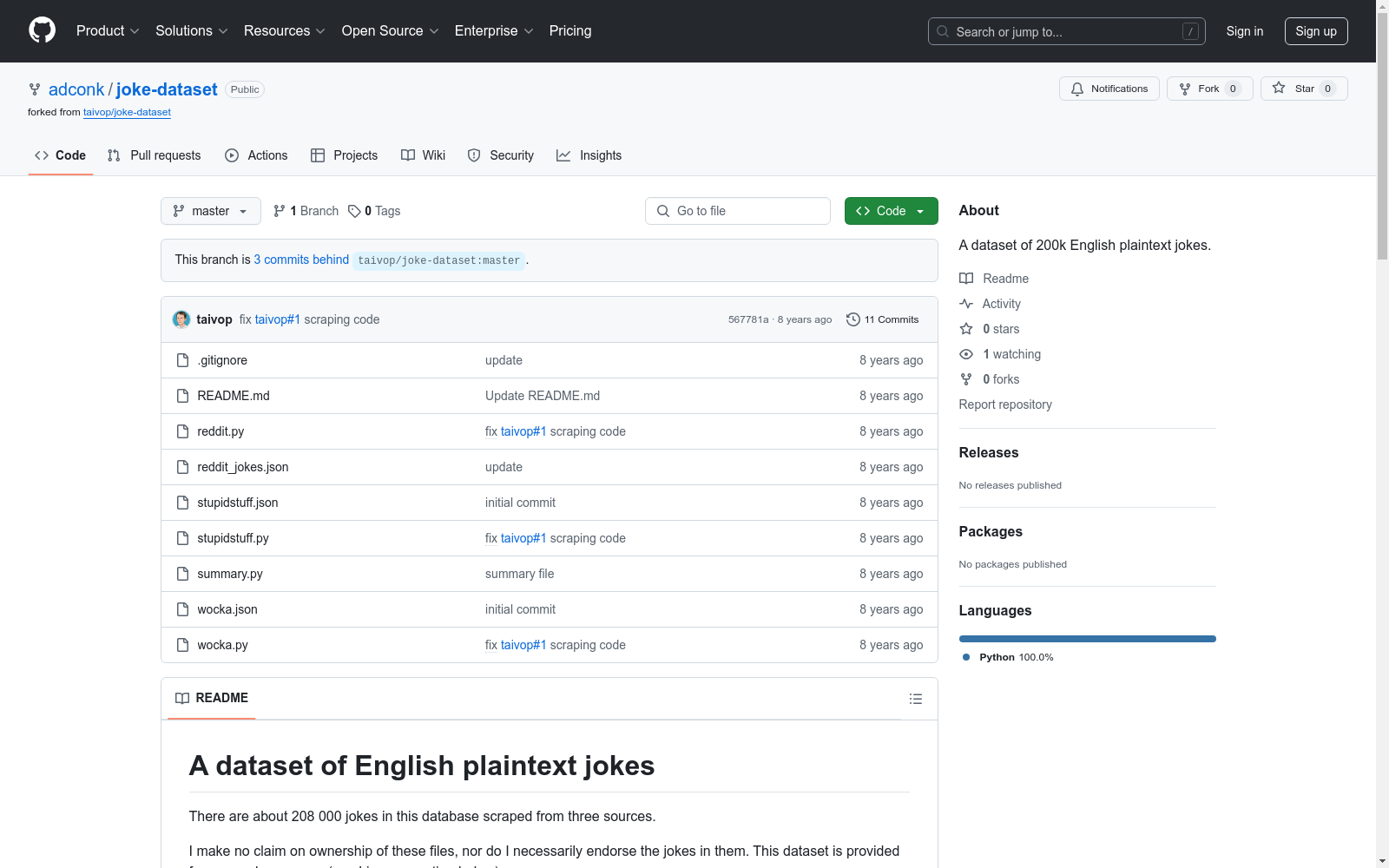Click the 3 commits behind link
1389x868 pixels.
click(301, 260)
